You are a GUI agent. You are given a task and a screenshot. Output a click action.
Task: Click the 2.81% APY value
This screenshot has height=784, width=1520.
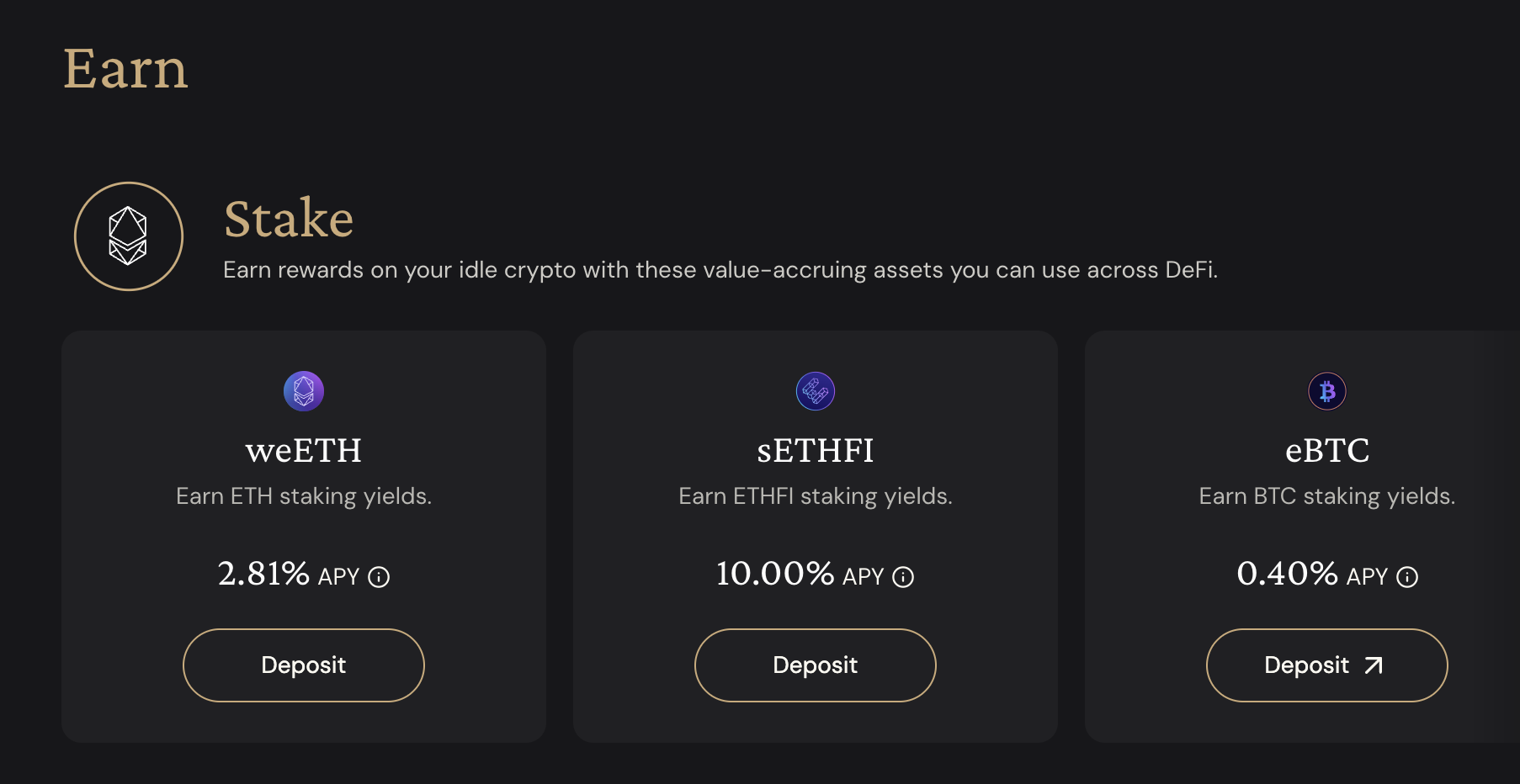[x=263, y=574]
